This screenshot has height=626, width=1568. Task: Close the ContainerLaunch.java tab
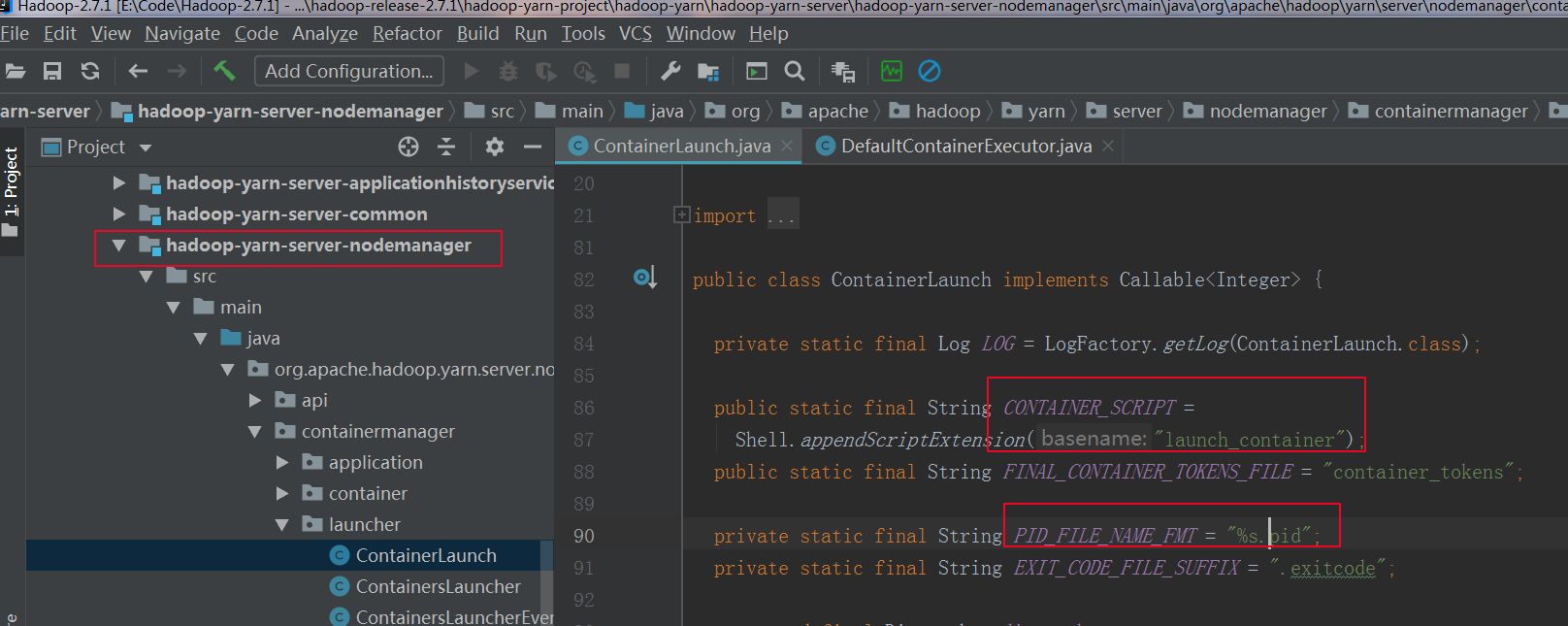[787, 146]
